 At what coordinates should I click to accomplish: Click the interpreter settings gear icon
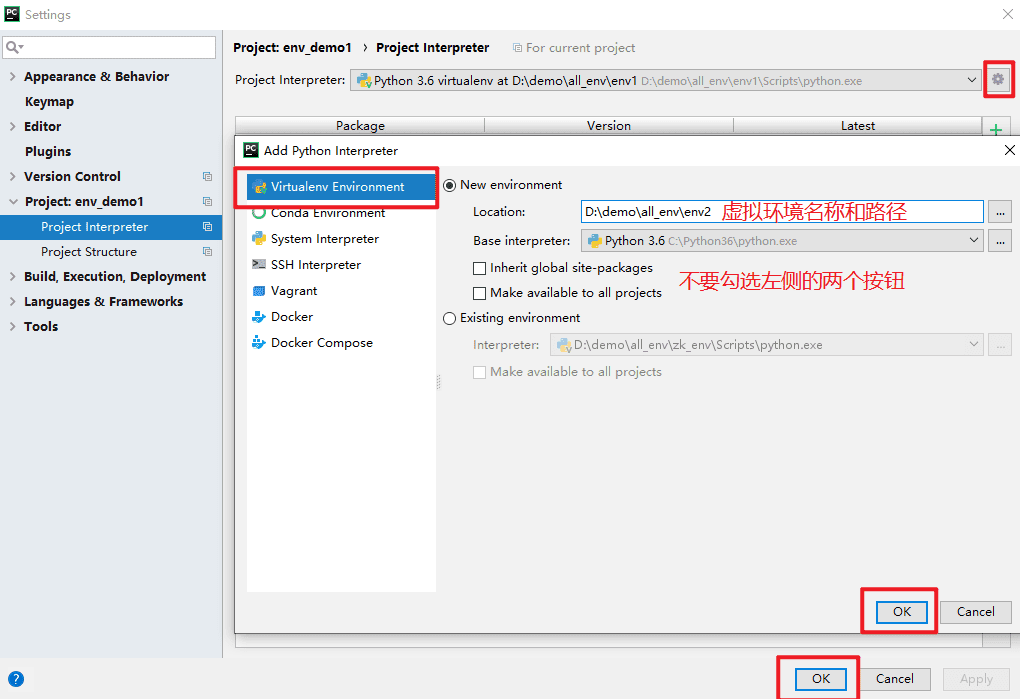click(x=998, y=79)
